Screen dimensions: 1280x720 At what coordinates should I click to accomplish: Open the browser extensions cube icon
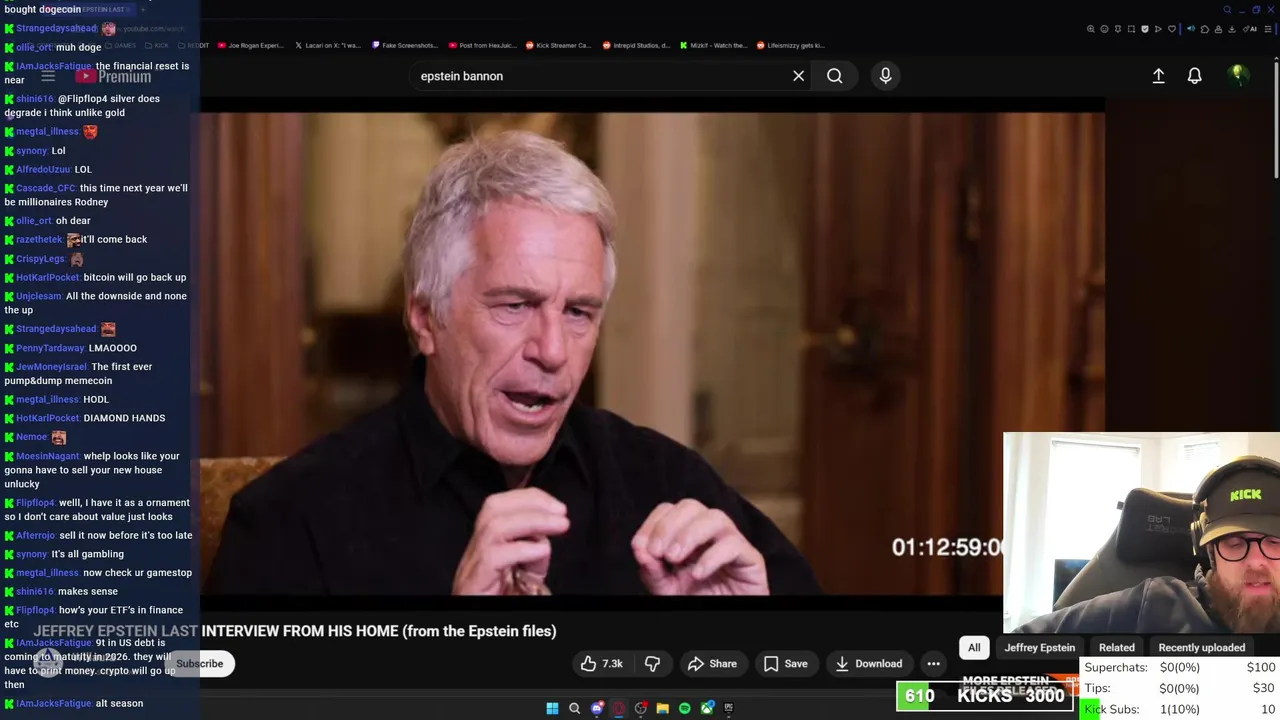click(x=1205, y=29)
